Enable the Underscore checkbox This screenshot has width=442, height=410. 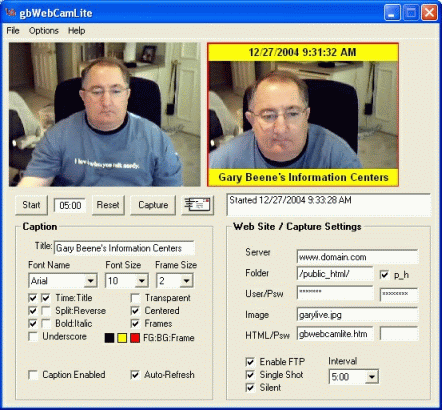pos(33,337)
